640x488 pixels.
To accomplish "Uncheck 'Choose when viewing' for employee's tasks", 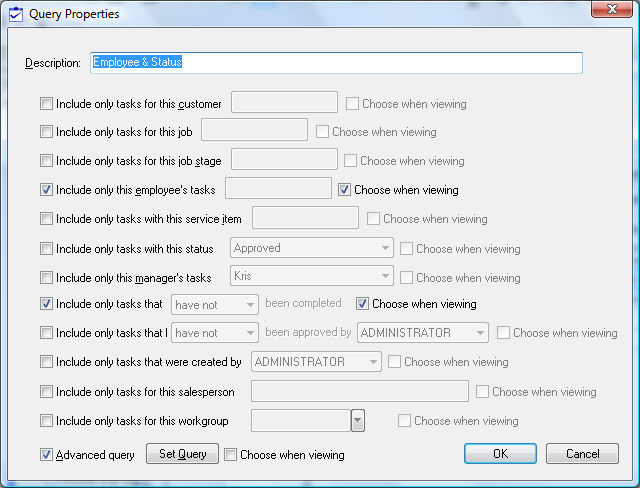I will (345, 189).
